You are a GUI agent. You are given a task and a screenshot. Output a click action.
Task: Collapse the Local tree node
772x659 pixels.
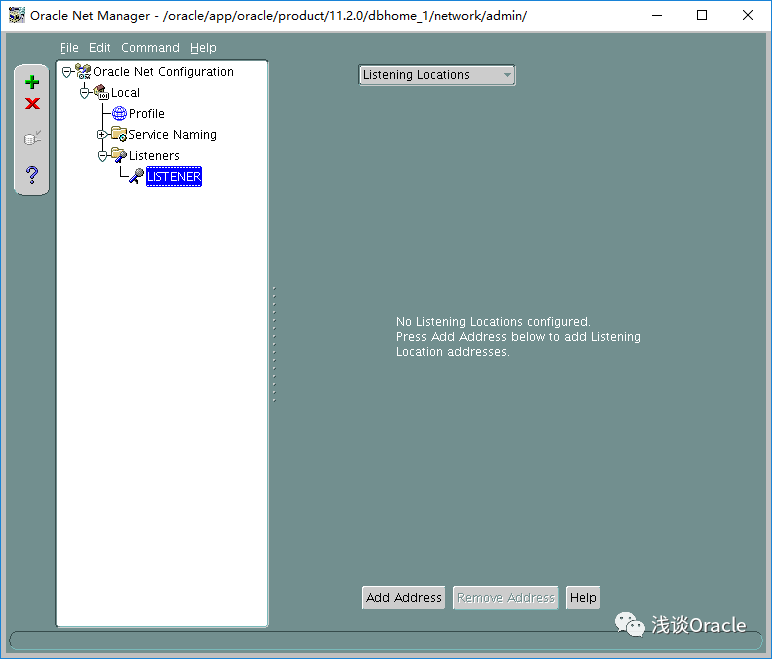(x=85, y=93)
